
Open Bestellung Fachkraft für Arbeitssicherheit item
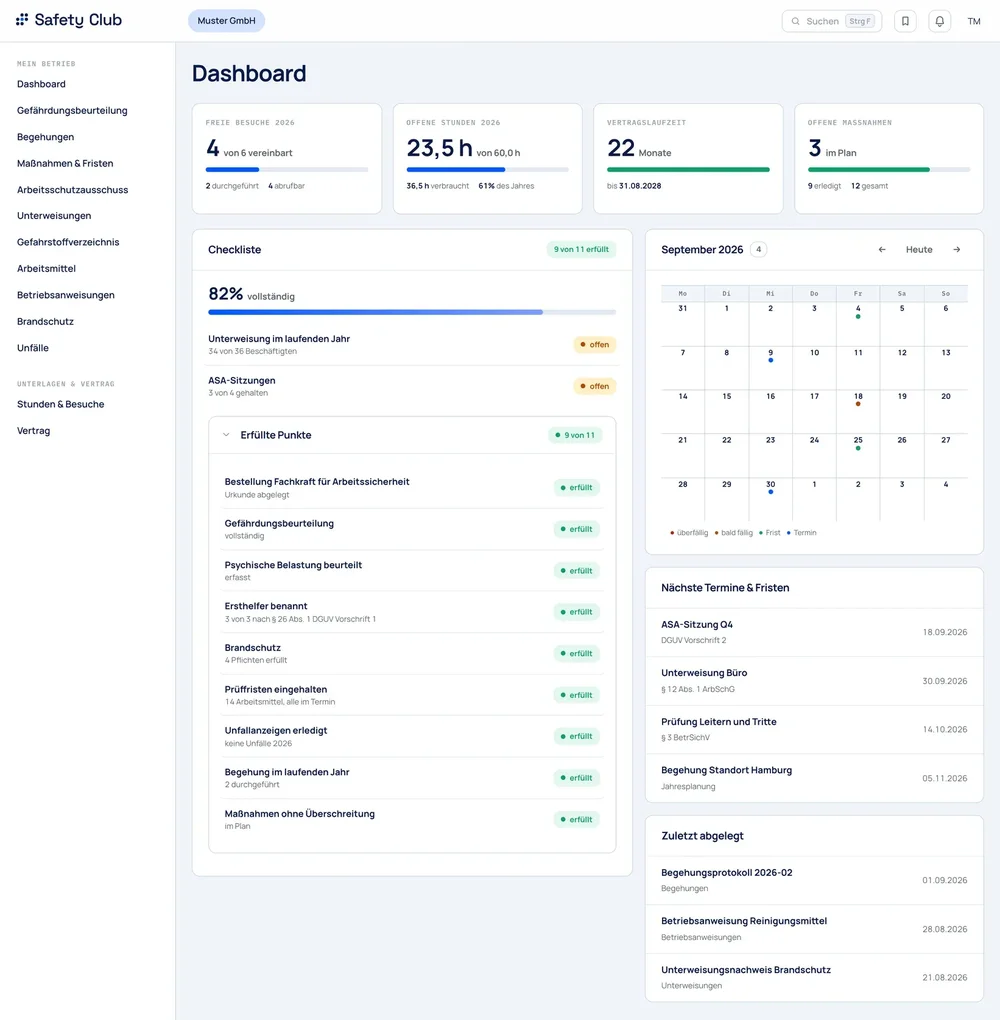(412, 488)
